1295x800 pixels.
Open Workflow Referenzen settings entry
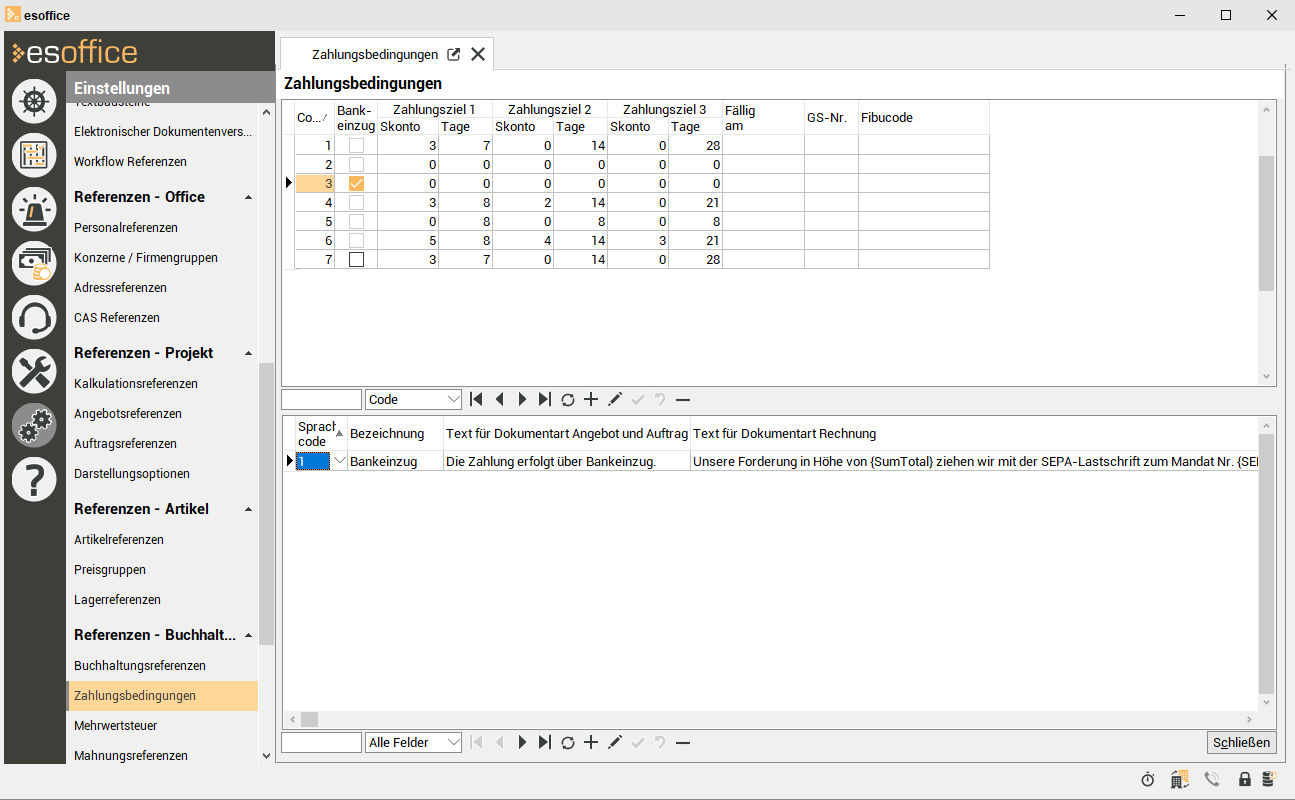tap(130, 161)
